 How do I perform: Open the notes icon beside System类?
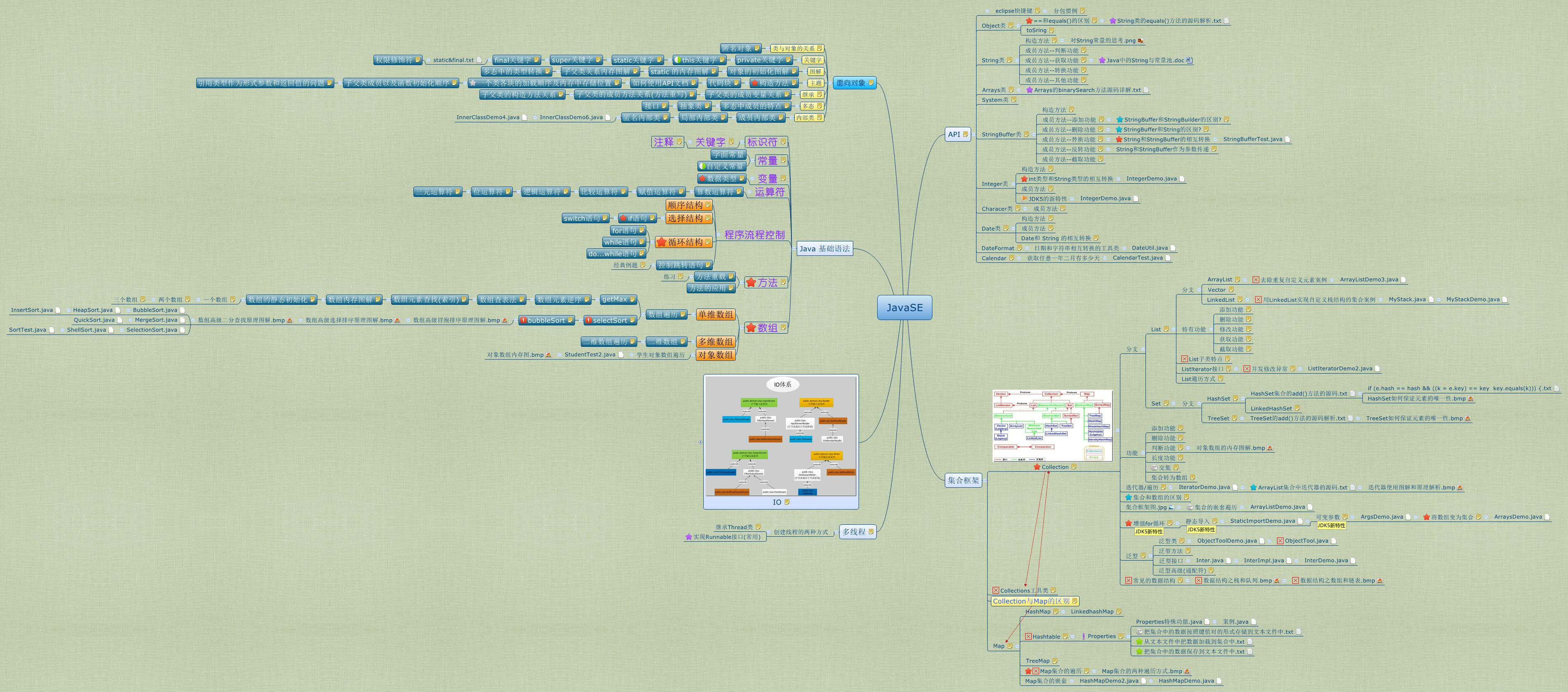(x=1014, y=100)
